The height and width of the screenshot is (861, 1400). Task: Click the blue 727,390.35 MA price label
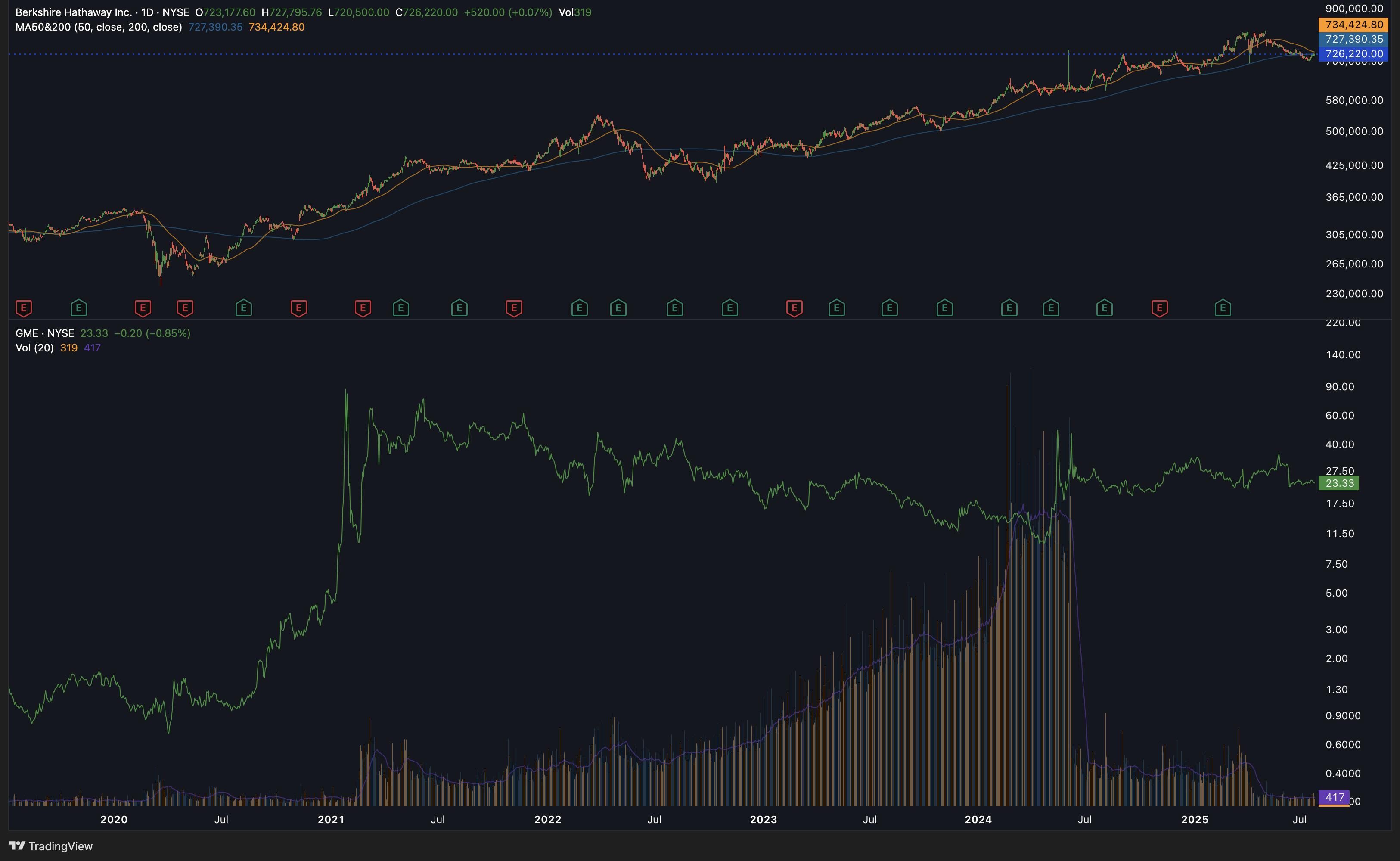1353,39
